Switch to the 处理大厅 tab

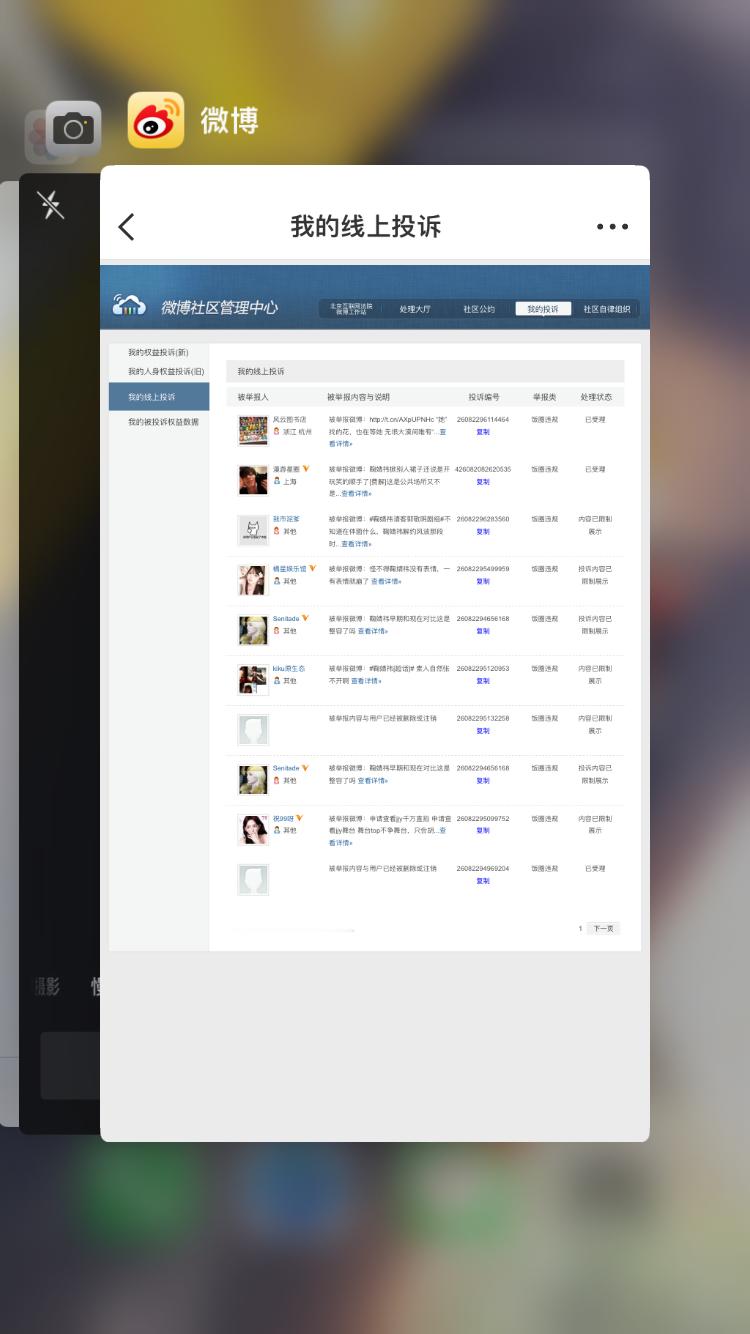click(x=414, y=309)
